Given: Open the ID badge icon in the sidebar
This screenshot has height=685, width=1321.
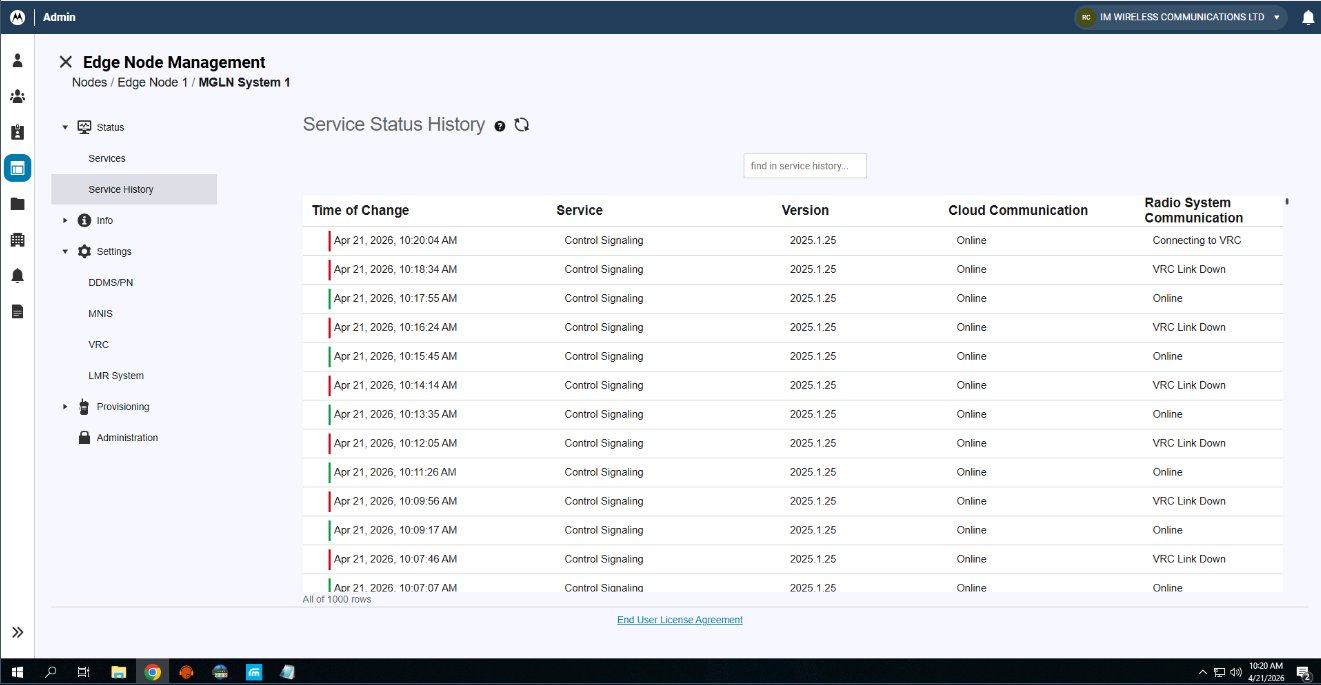Looking at the screenshot, I should point(17,132).
